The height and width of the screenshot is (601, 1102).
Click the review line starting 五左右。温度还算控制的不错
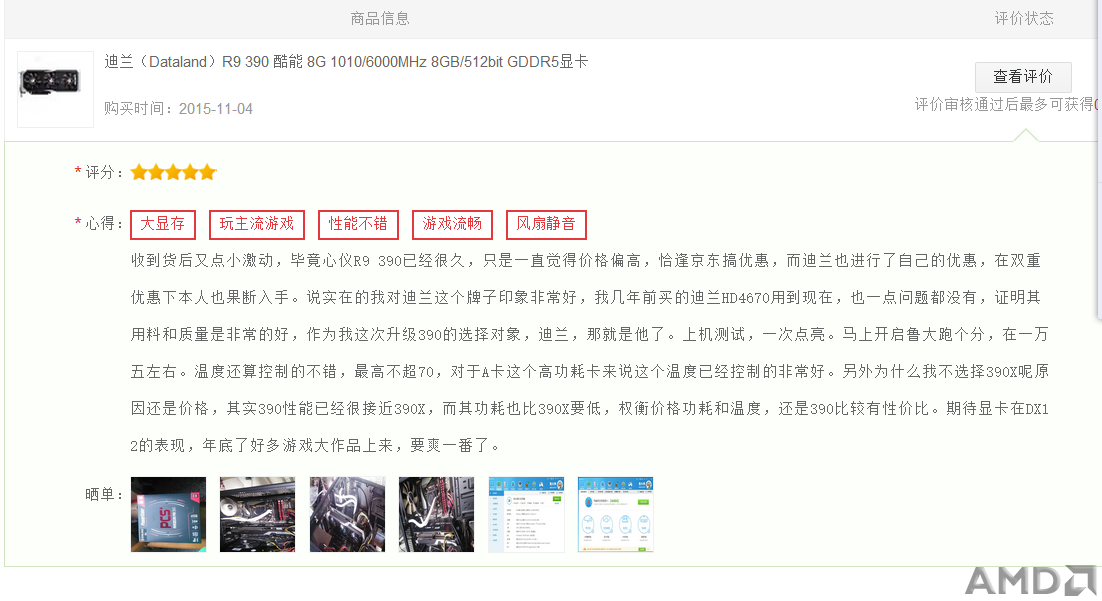589,372
